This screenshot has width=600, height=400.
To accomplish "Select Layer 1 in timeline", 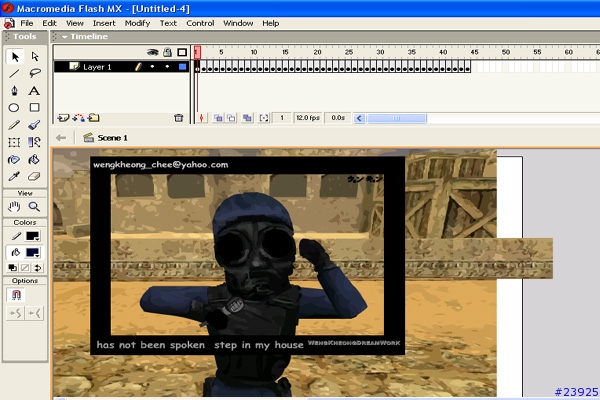I will click(x=121, y=67).
